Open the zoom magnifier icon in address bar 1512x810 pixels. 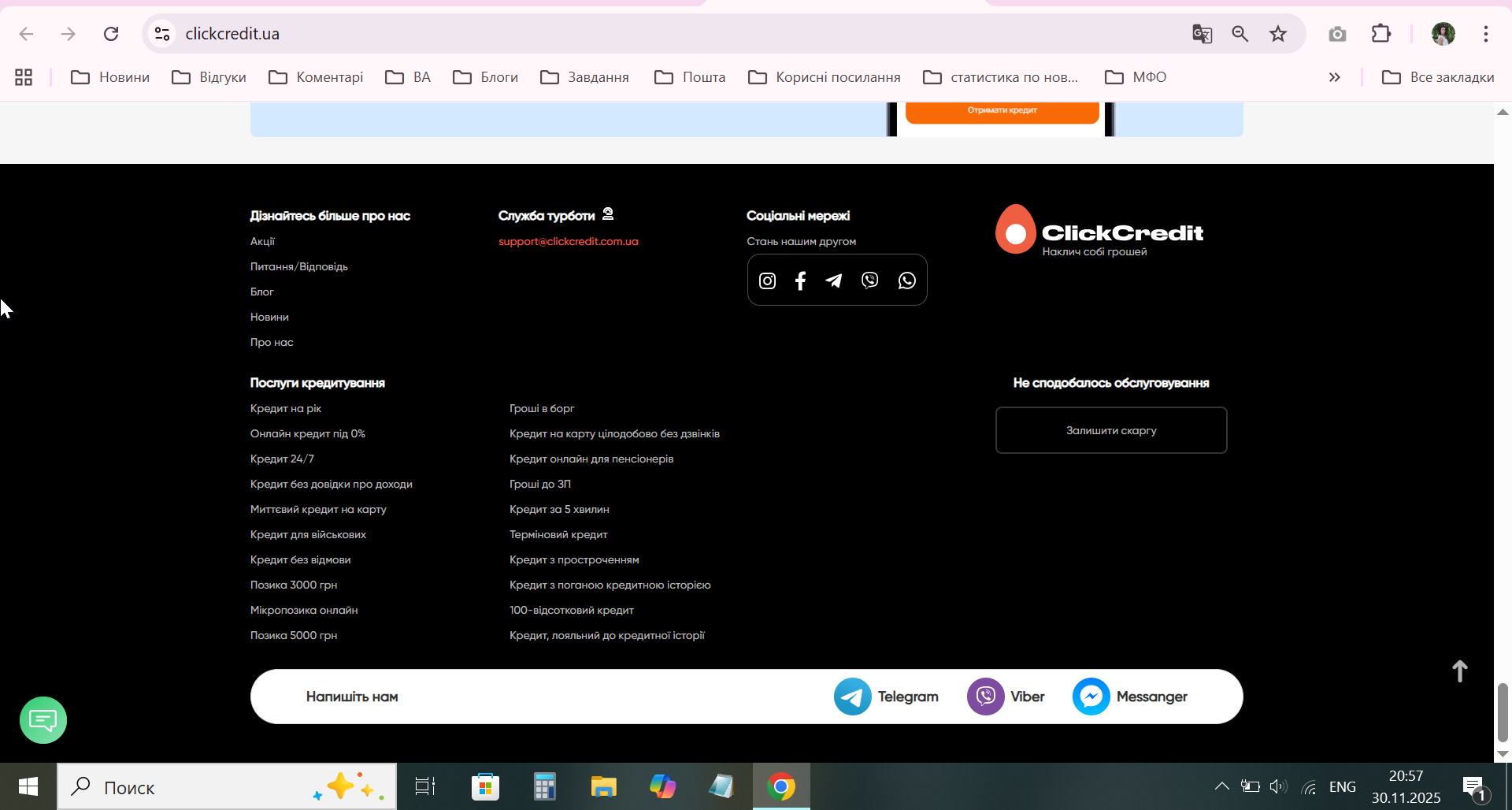[x=1240, y=34]
